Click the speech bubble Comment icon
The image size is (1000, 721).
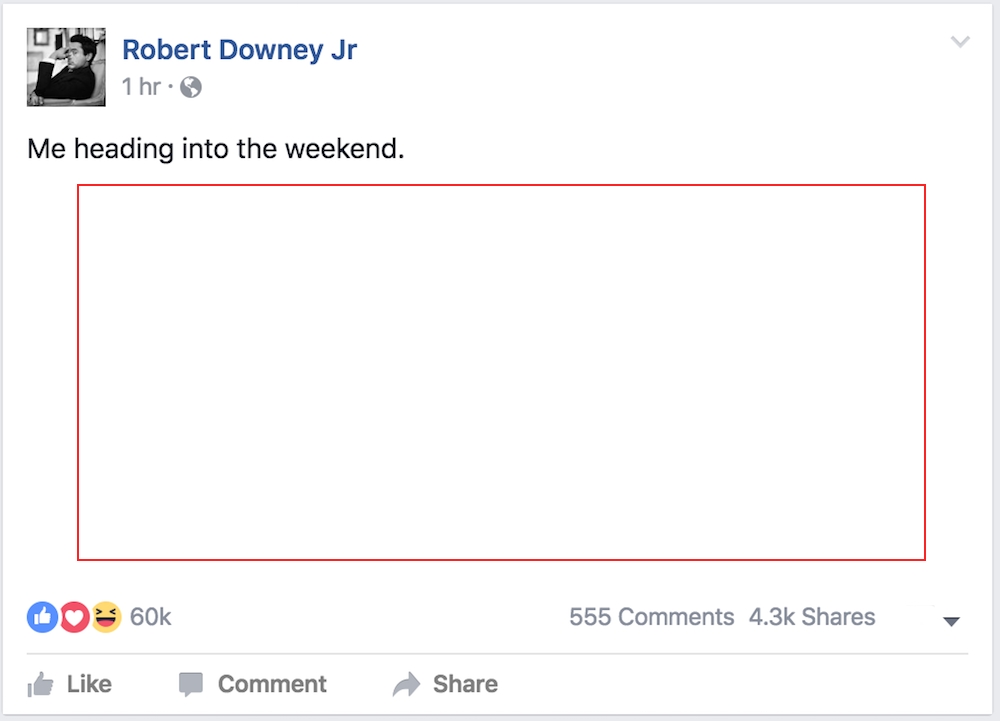pos(191,685)
